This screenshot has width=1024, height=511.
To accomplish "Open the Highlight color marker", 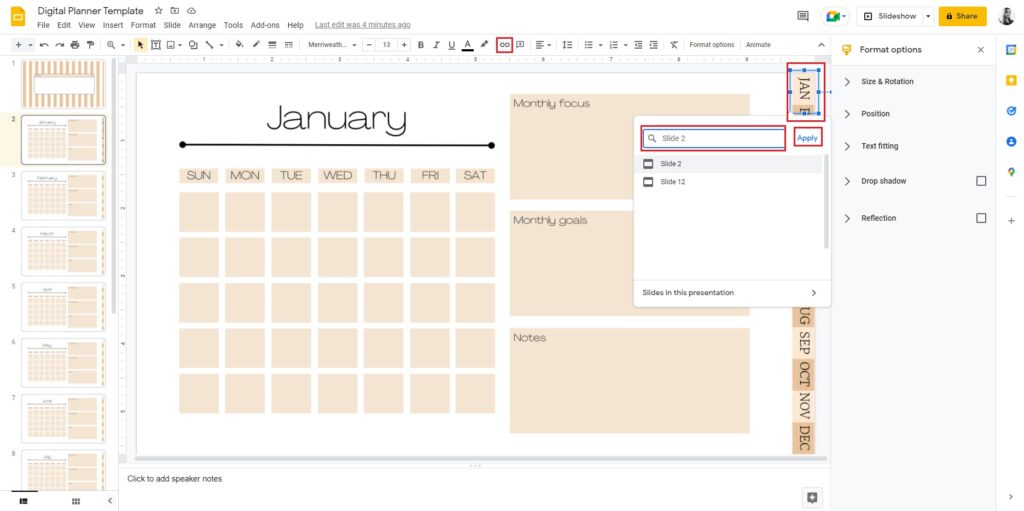I will [484, 45].
